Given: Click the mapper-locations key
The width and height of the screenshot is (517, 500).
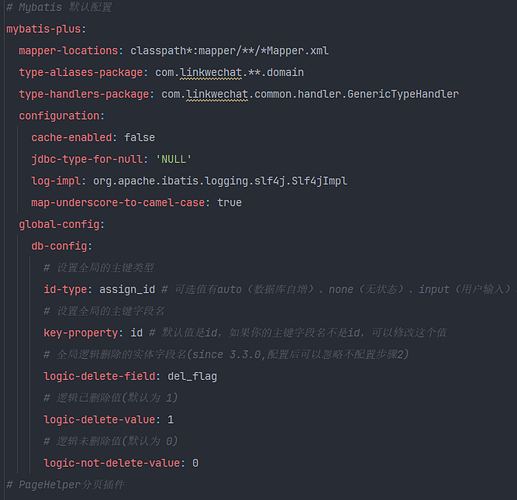Looking at the screenshot, I should click(68, 51).
